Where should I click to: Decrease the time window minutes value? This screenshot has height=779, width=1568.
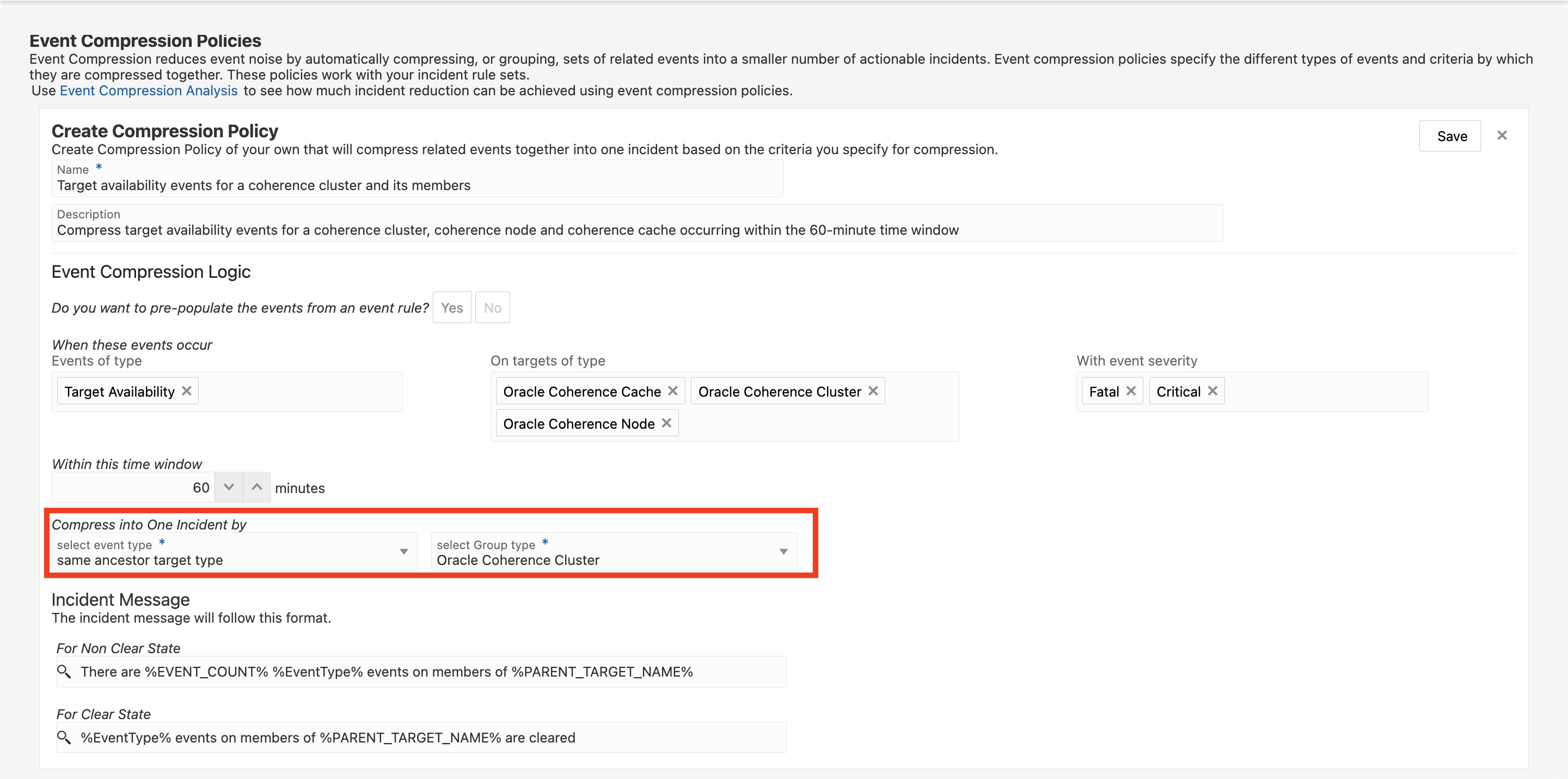coord(229,487)
